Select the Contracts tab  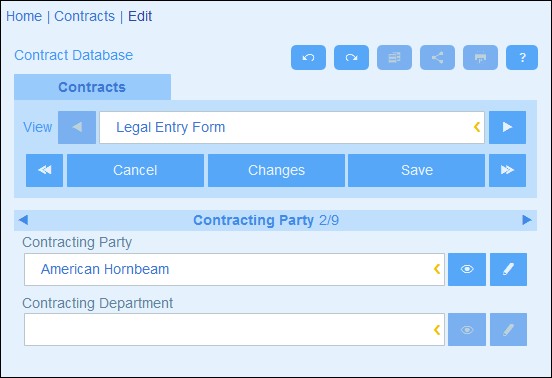coord(92,87)
